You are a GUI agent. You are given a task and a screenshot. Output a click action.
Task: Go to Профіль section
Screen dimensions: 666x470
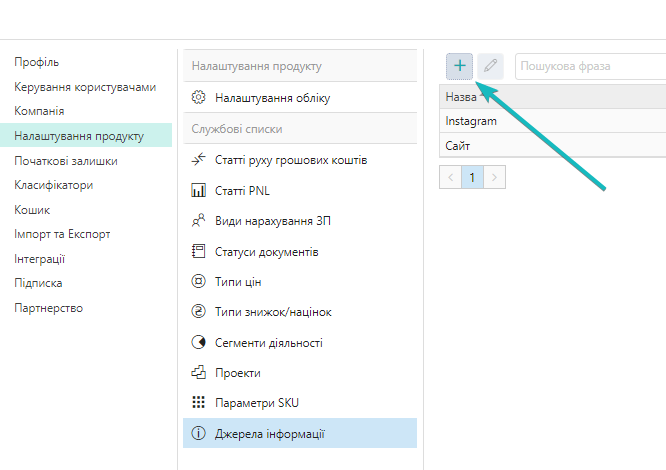(x=37, y=62)
